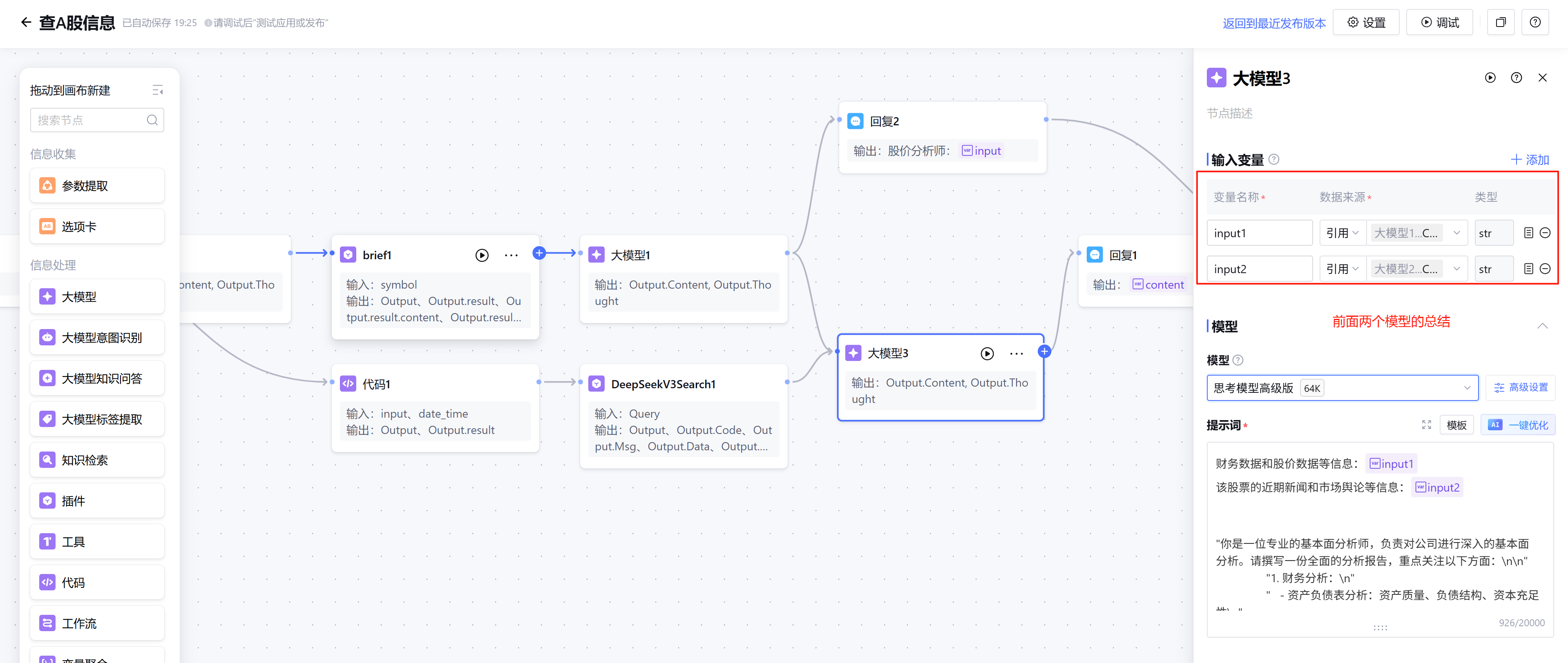The width and height of the screenshot is (1568, 663).
Task: Click the plus connector on the brief1 node
Action: 539,253
